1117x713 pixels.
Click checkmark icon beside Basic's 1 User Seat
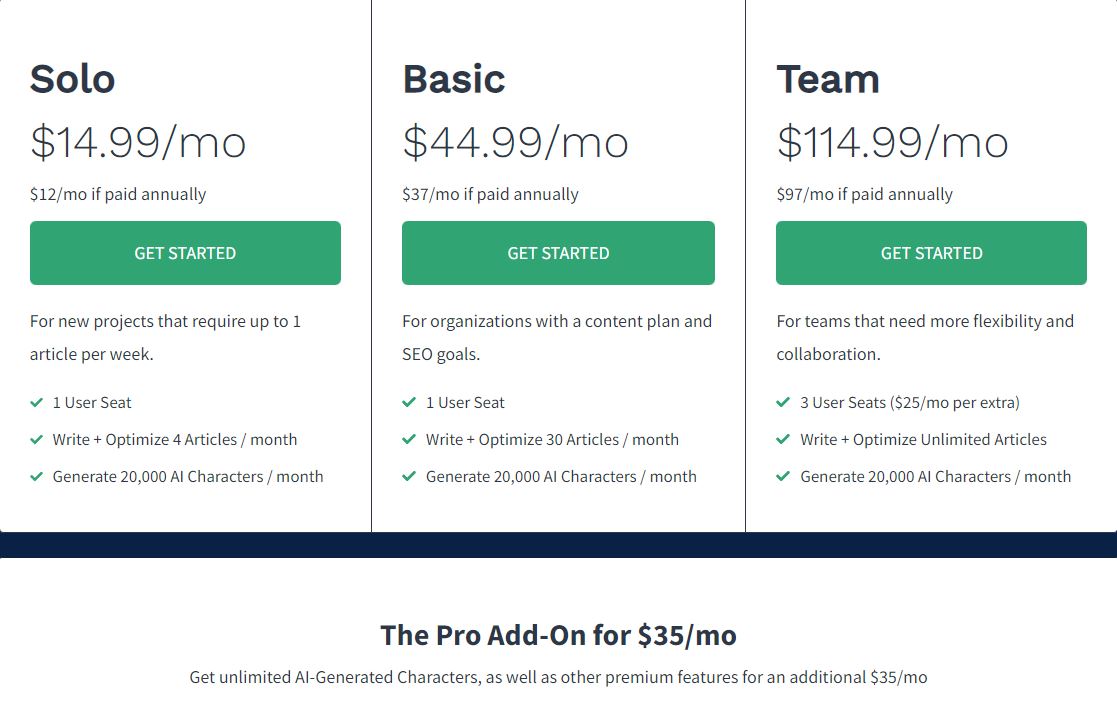pyautogui.click(x=409, y=402)
